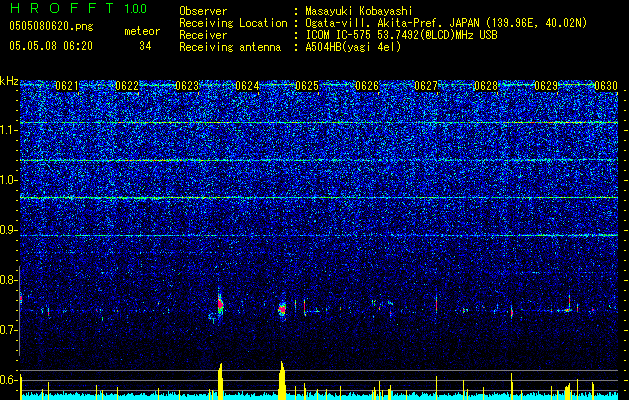The height and width of the screenshot is (400, 629).
Task: Click the 1.0 kHz axis label
Action: point(8,180)
